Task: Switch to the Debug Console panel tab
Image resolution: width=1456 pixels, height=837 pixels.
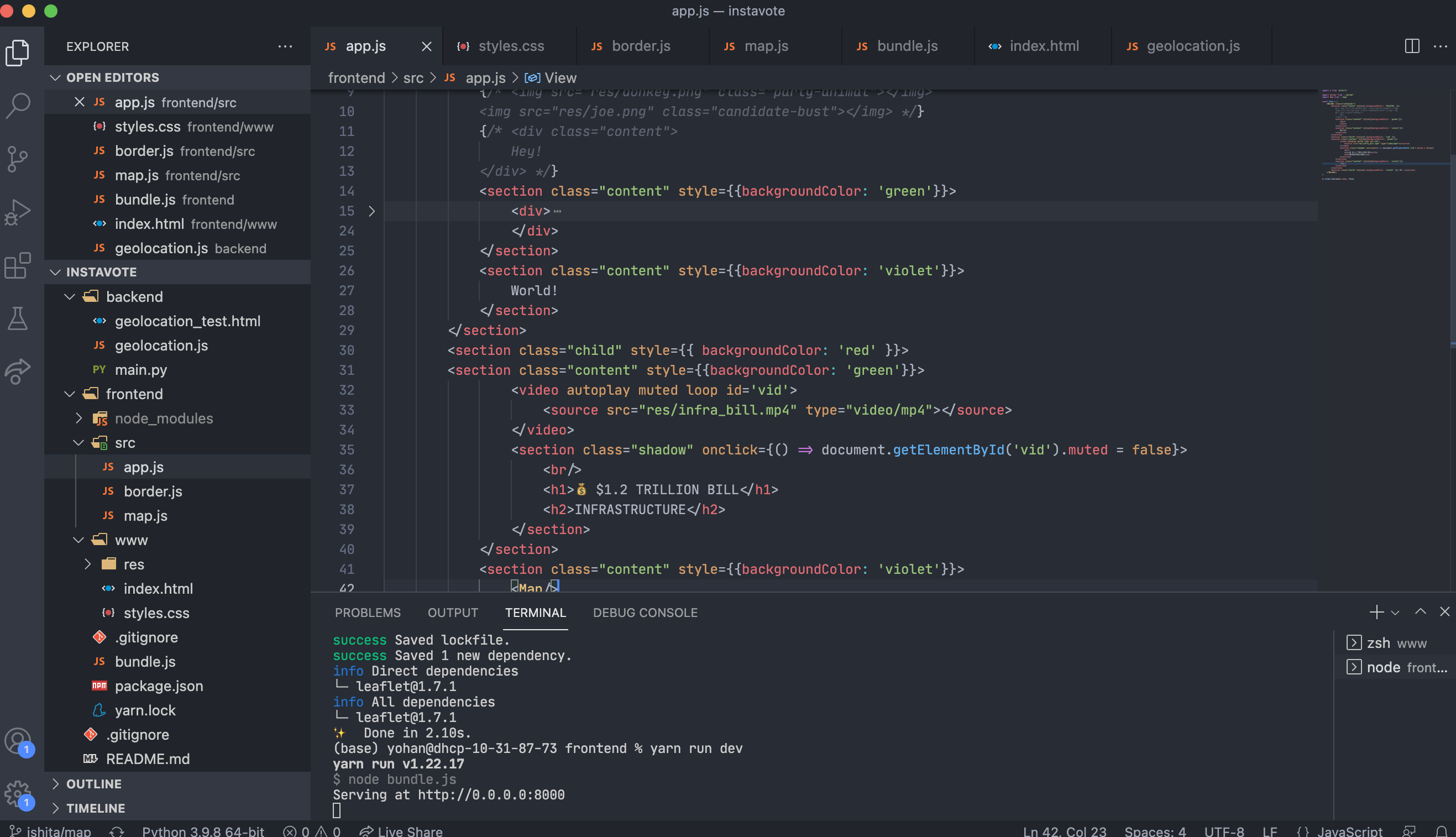Action: click(645, 613)
